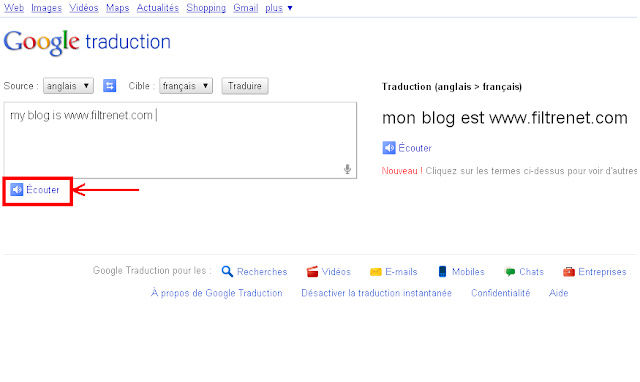Open the Vidéos footer link text
The image size is (640, 382).
click(x=336, y=272)
